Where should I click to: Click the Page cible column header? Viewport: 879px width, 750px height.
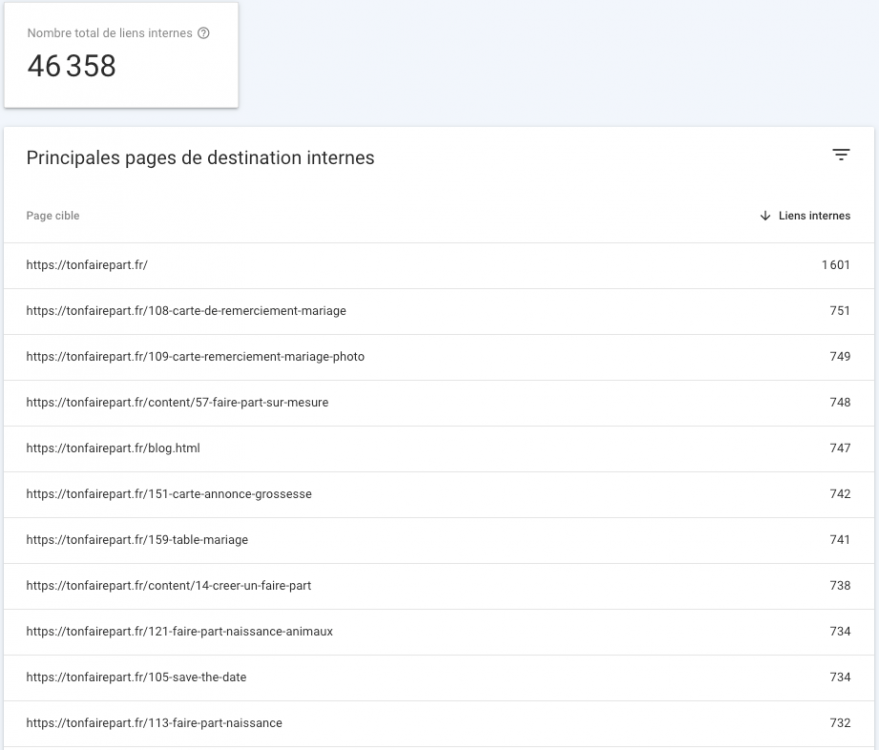tap(53, 216)
